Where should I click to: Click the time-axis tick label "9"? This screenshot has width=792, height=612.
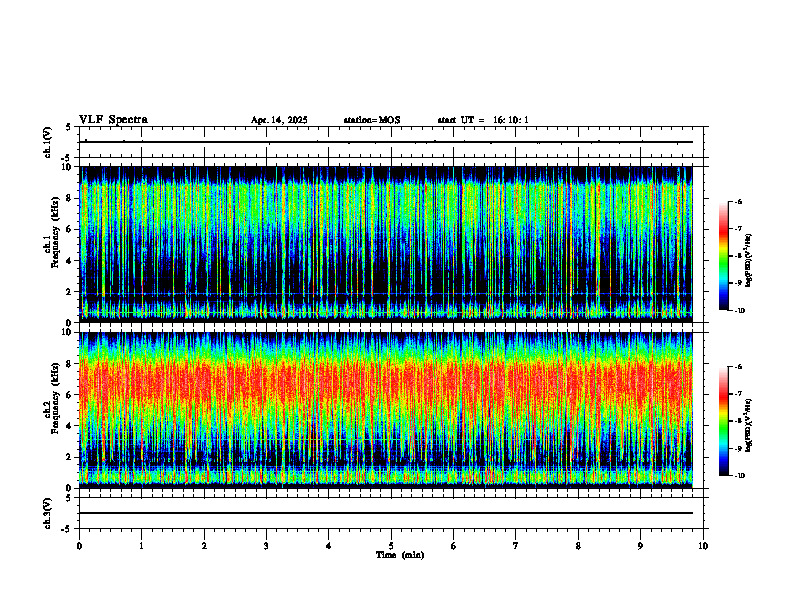(x=640, y=546)
